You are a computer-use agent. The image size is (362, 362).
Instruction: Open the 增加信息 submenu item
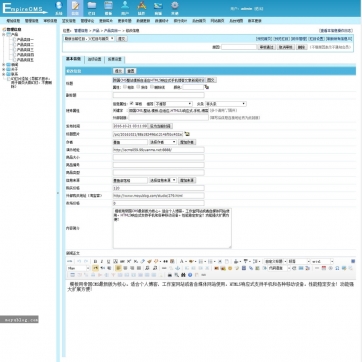point(13,21)
